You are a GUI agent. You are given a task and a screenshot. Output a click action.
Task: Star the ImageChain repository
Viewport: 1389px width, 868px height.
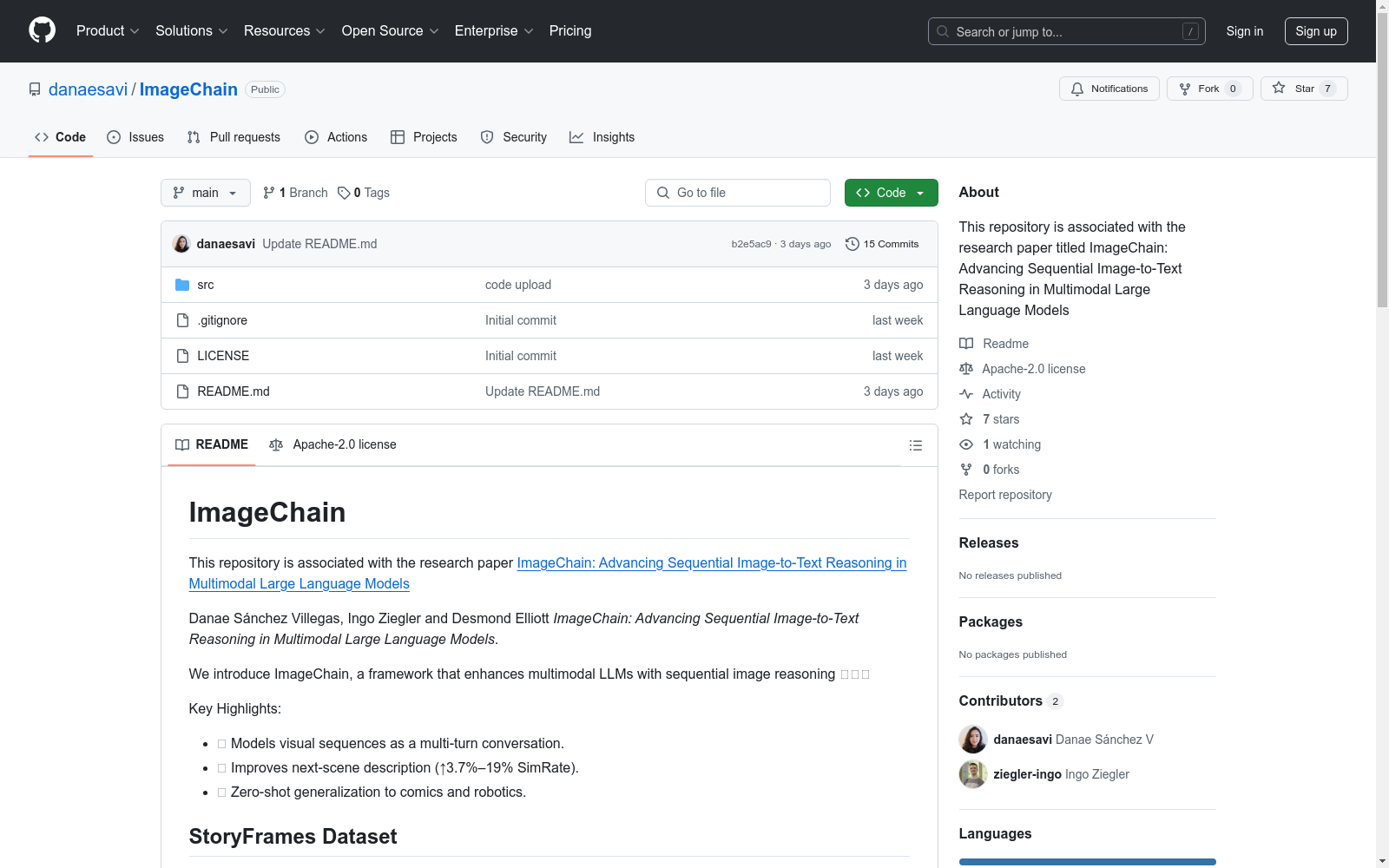pyautogui.click(x=1304, y=89)
